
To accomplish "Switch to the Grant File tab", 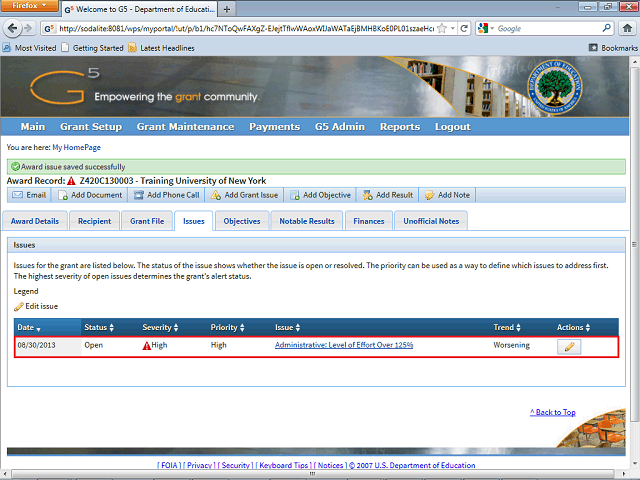I will [147, 221].
